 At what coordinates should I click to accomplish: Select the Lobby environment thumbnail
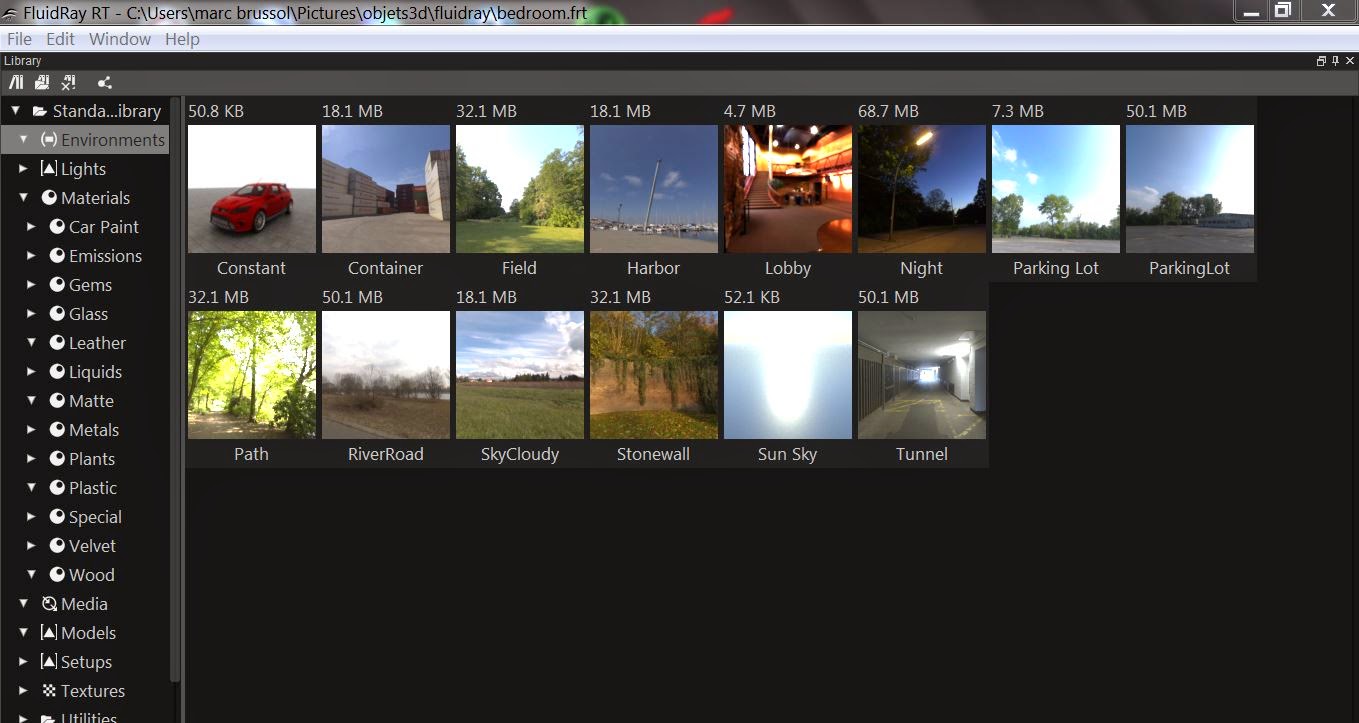click(x=788, y=189)
